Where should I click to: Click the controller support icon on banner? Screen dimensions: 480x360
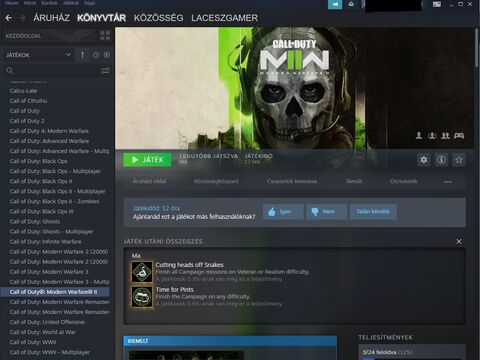pos(459,135)
